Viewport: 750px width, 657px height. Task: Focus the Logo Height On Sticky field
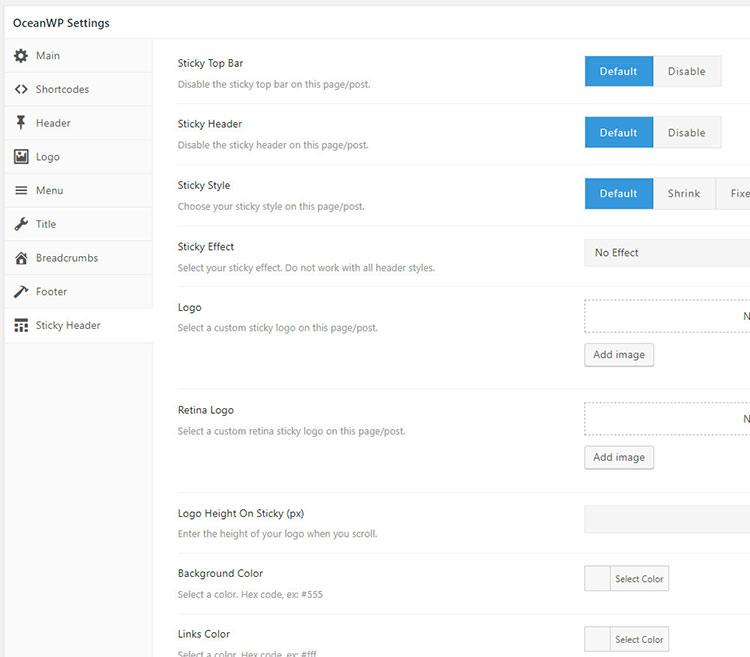[666, 519]
